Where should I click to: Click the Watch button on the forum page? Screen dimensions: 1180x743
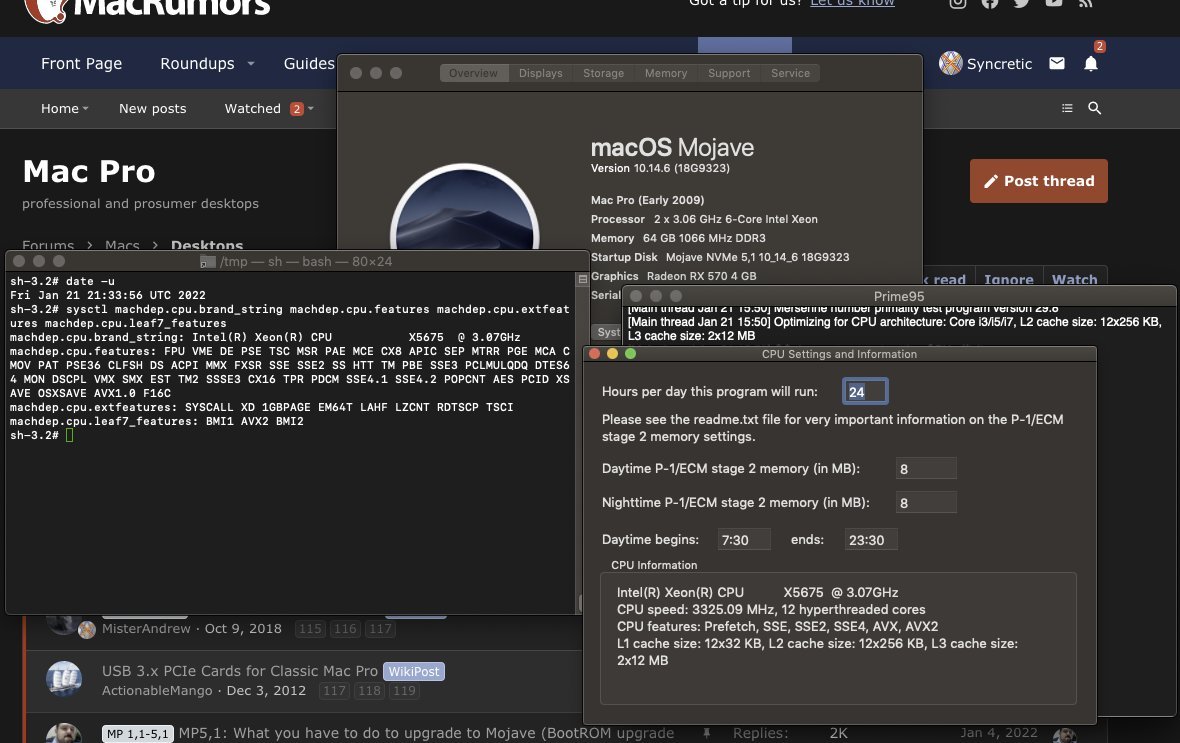point(1075,277)
